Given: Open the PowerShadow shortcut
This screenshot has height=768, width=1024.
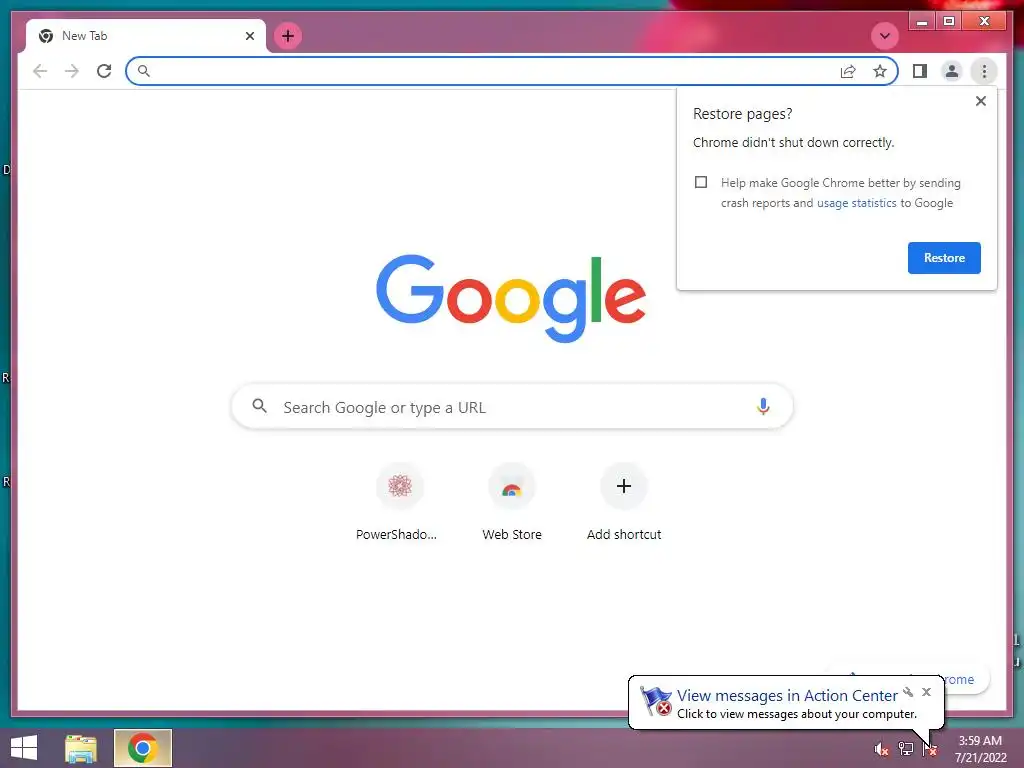Looking at the screenshot, I should [400, 502].
